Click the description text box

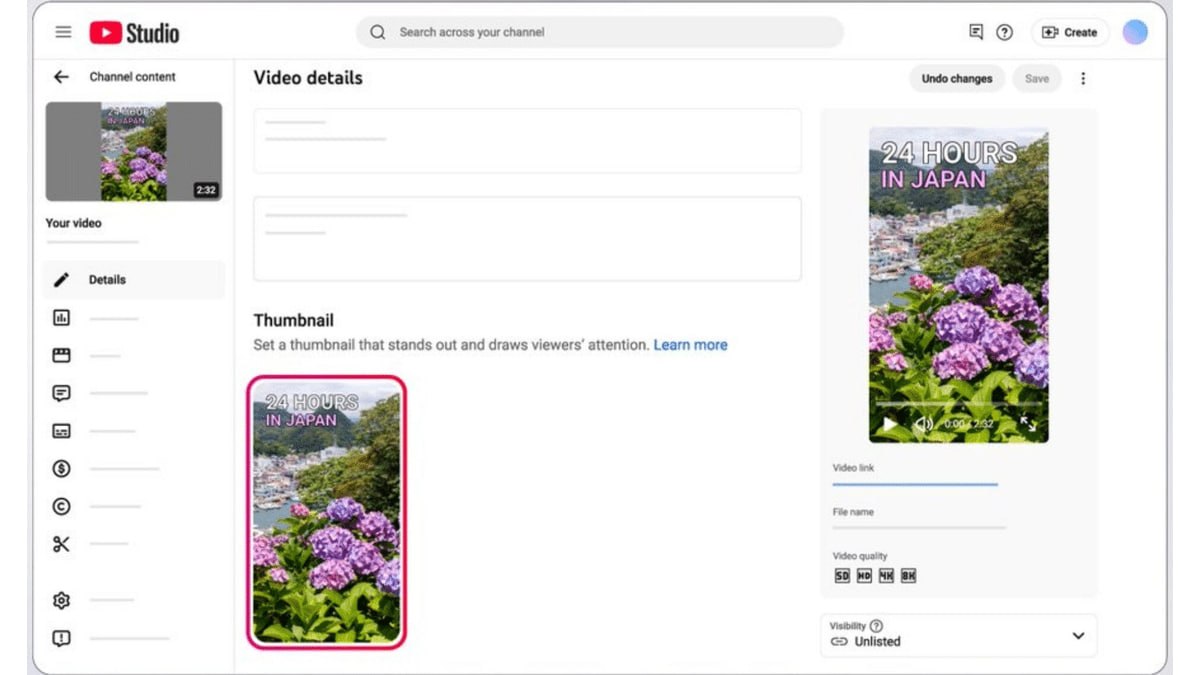[x=527, y=238]
